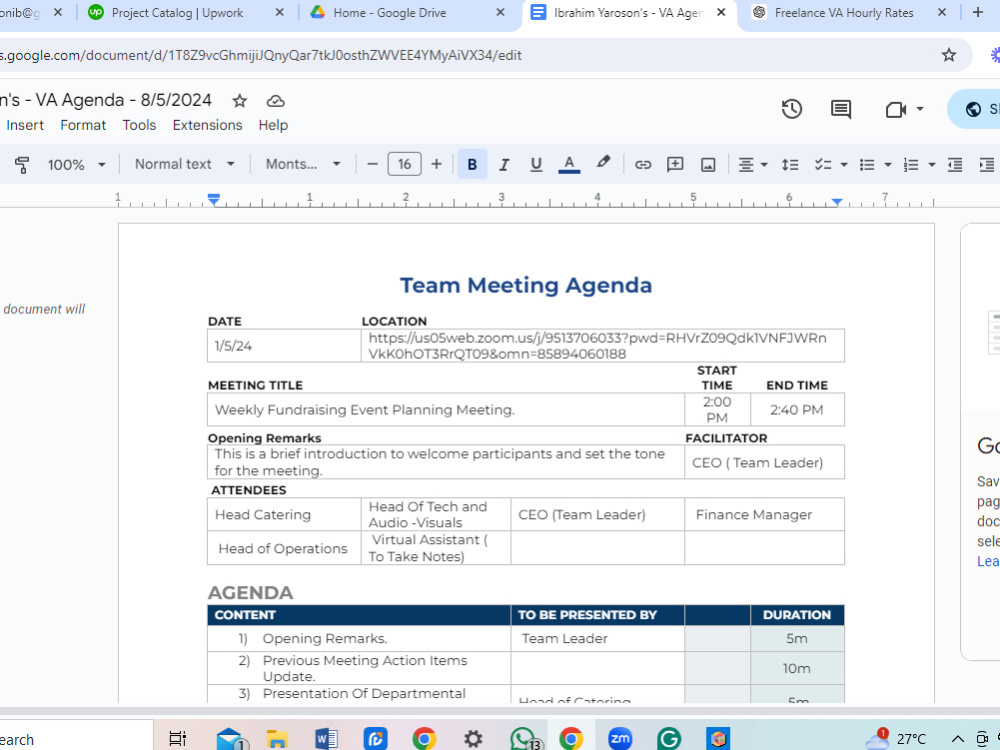Bookmark this page with the address bar star
1000x750 pixels.
coord(948,55)
